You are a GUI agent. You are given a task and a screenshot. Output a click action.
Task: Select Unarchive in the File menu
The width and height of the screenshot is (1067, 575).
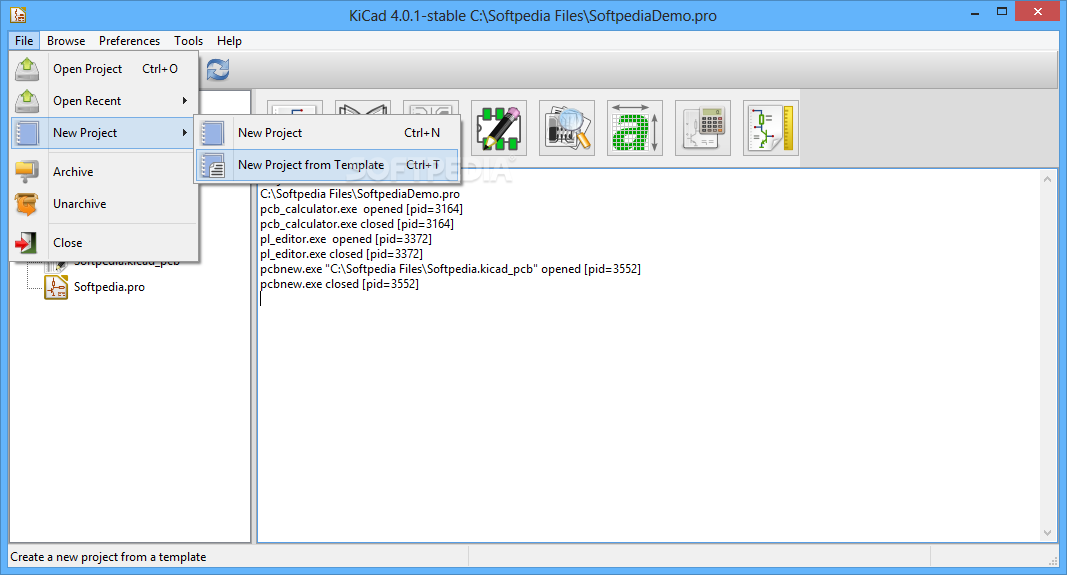click(105, 203)
